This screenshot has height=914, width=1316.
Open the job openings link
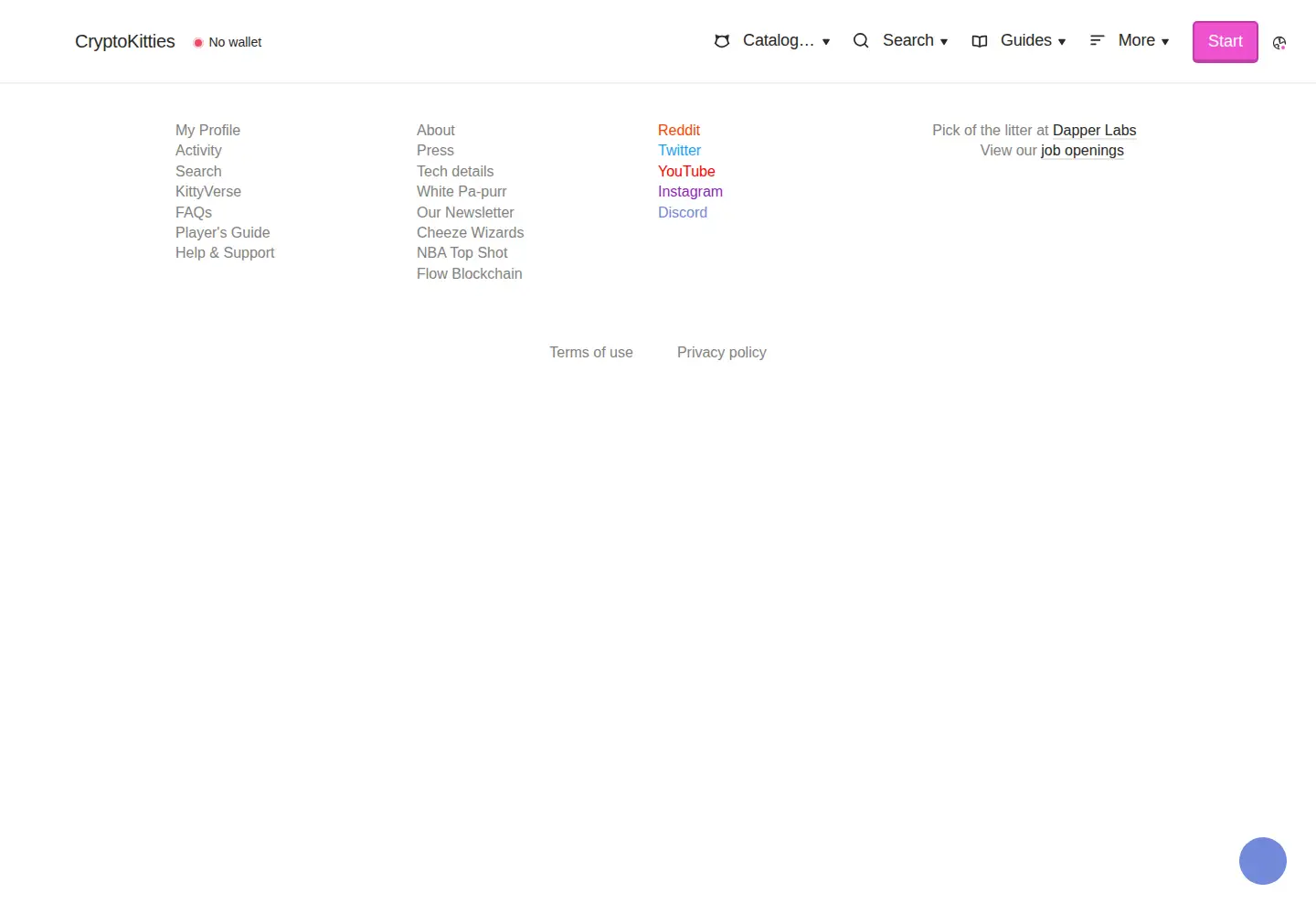coord(1082,151)
